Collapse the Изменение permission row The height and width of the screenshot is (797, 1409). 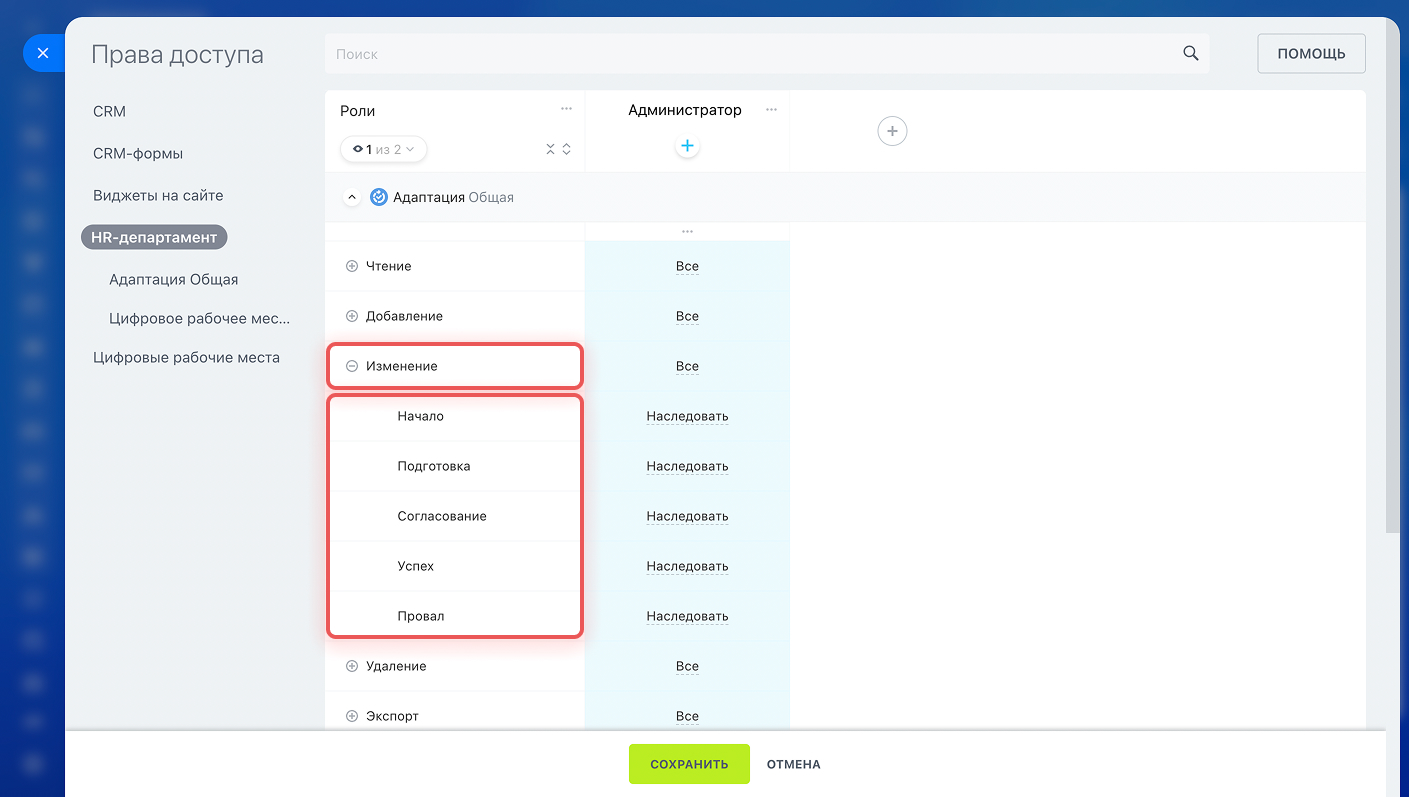(x=352, y=366)
